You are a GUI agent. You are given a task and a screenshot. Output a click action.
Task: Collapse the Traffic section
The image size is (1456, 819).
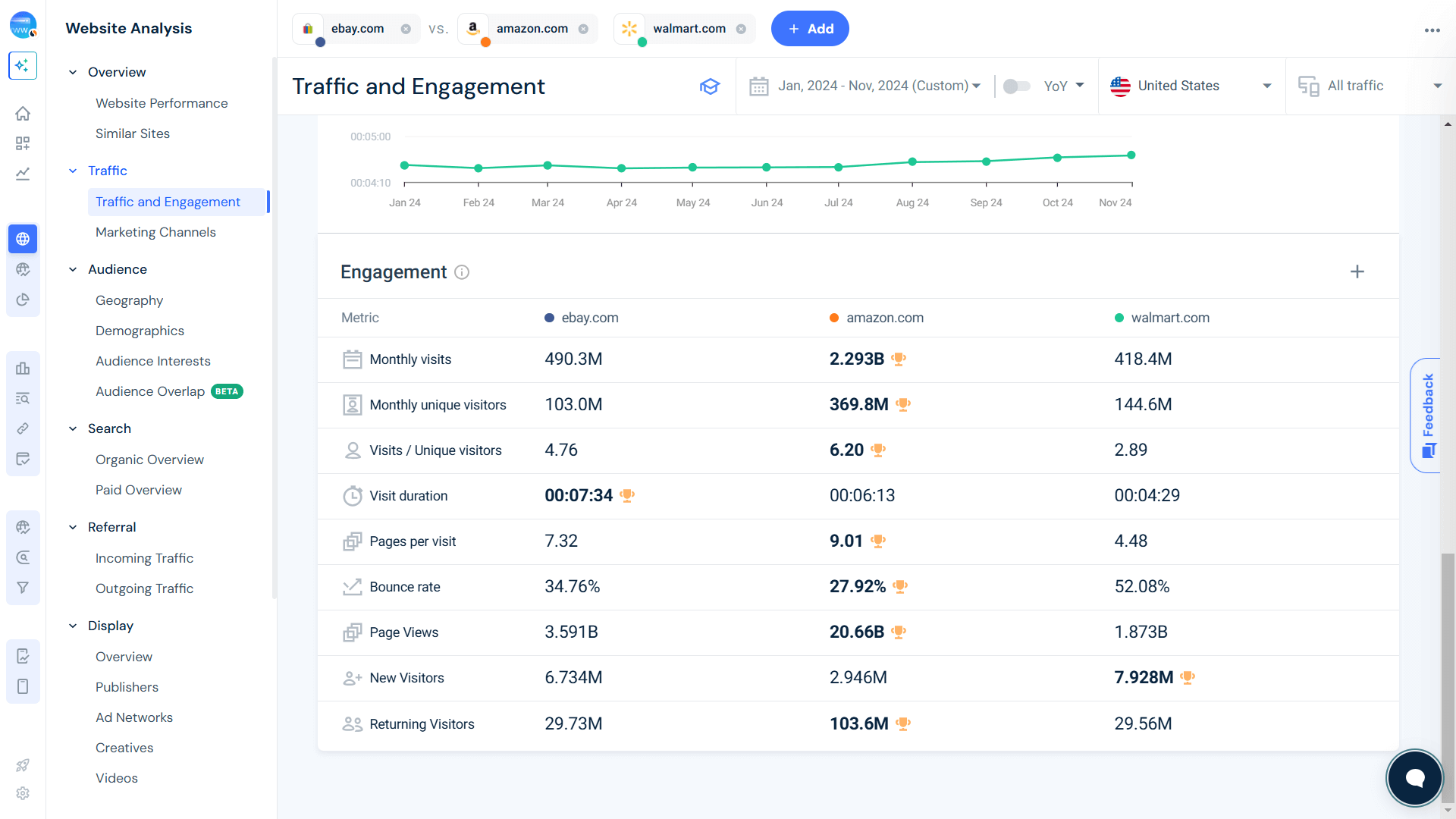pyautogui.click(x=74, y=170)
